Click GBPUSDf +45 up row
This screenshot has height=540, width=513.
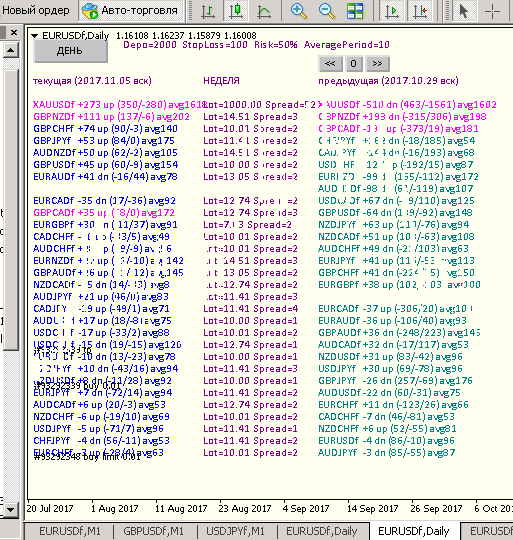pos(105,165)
